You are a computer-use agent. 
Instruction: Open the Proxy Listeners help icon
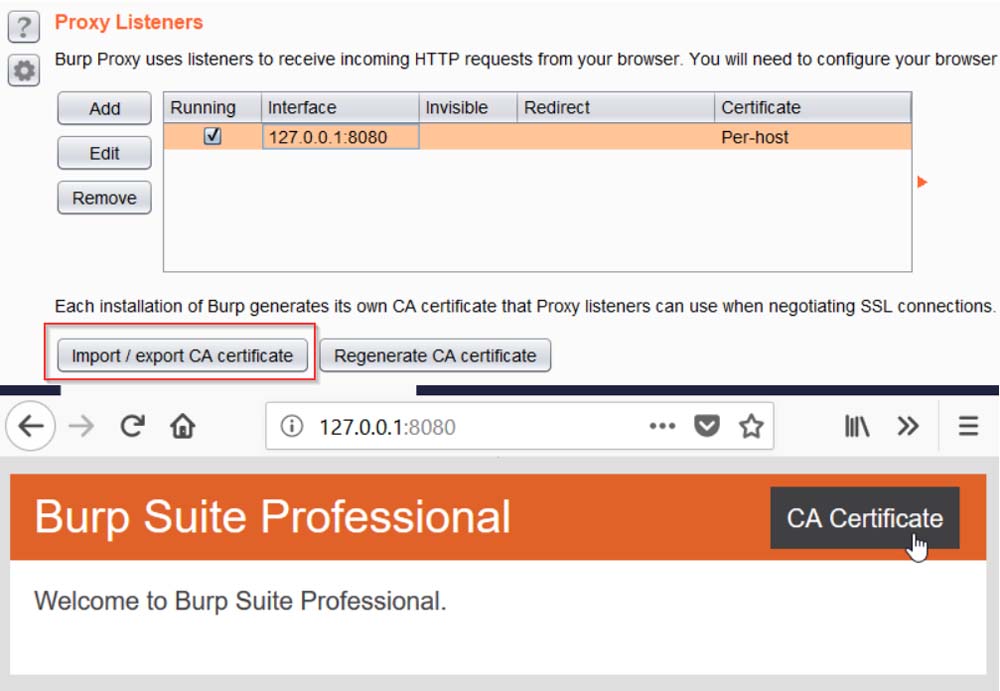[x=24, y=27]
